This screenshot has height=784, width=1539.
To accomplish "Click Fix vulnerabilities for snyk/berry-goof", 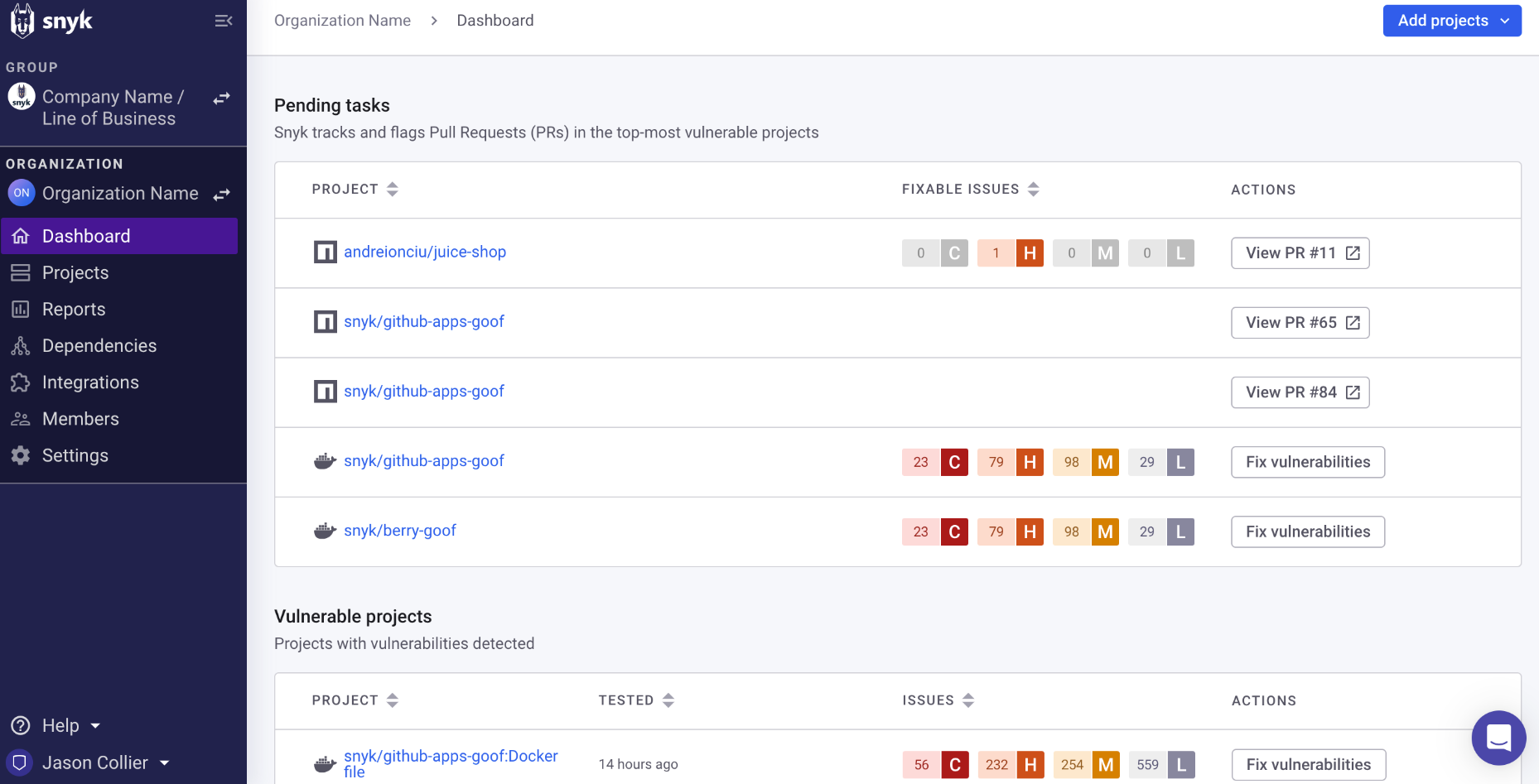I will 1308,531.
